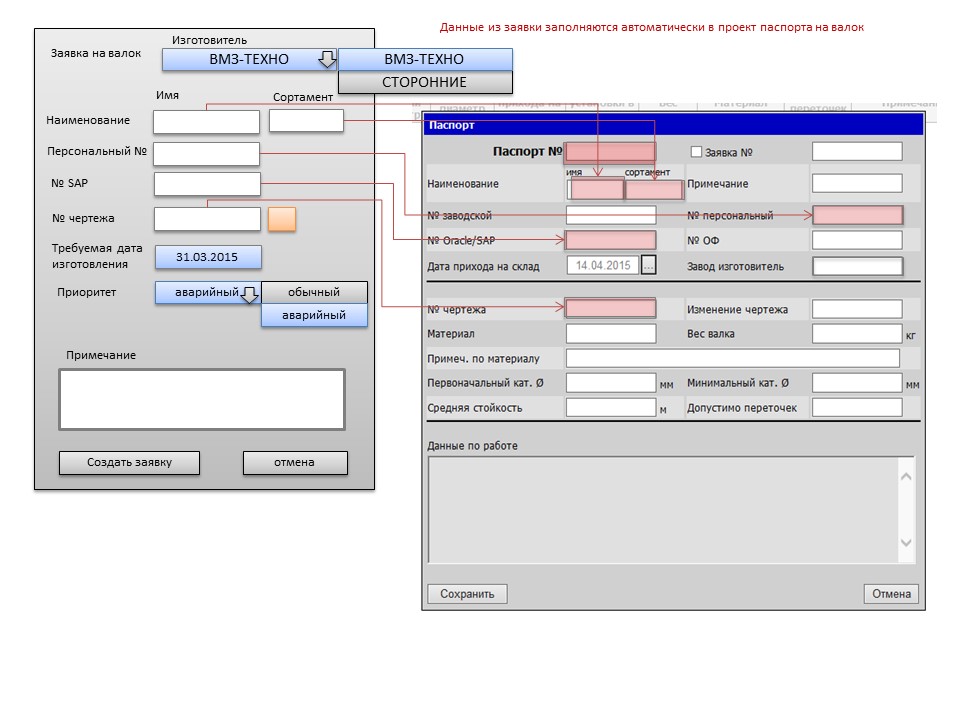
Task: Open the Изготовитель ВМЗ-ТЕХНО dropdown
Action: [x=249, y=59]
